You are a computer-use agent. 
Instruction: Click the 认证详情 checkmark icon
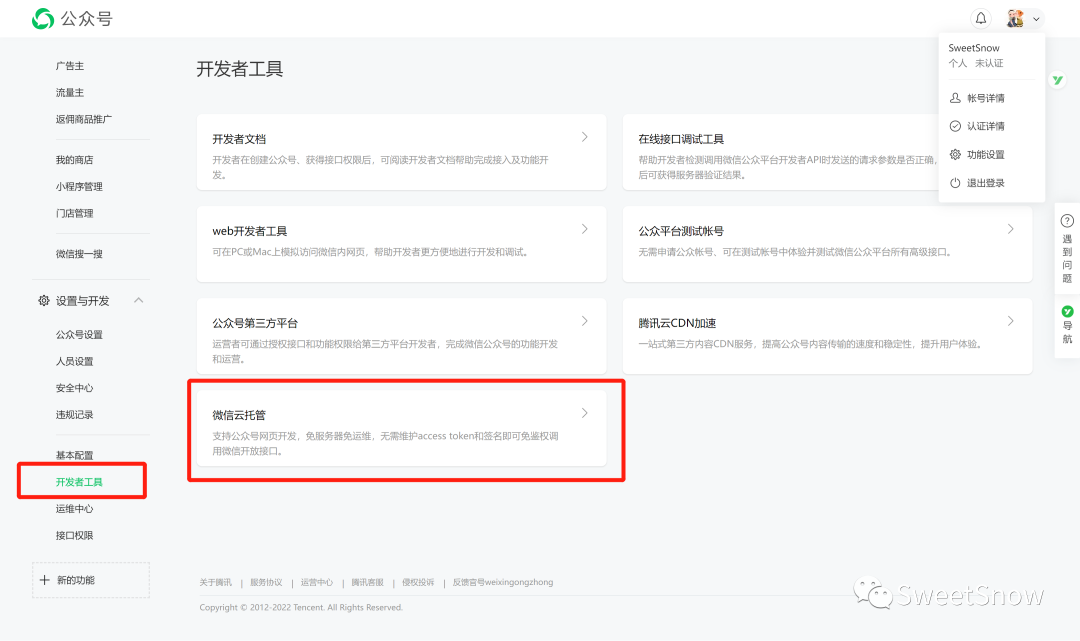pos(955,126)
